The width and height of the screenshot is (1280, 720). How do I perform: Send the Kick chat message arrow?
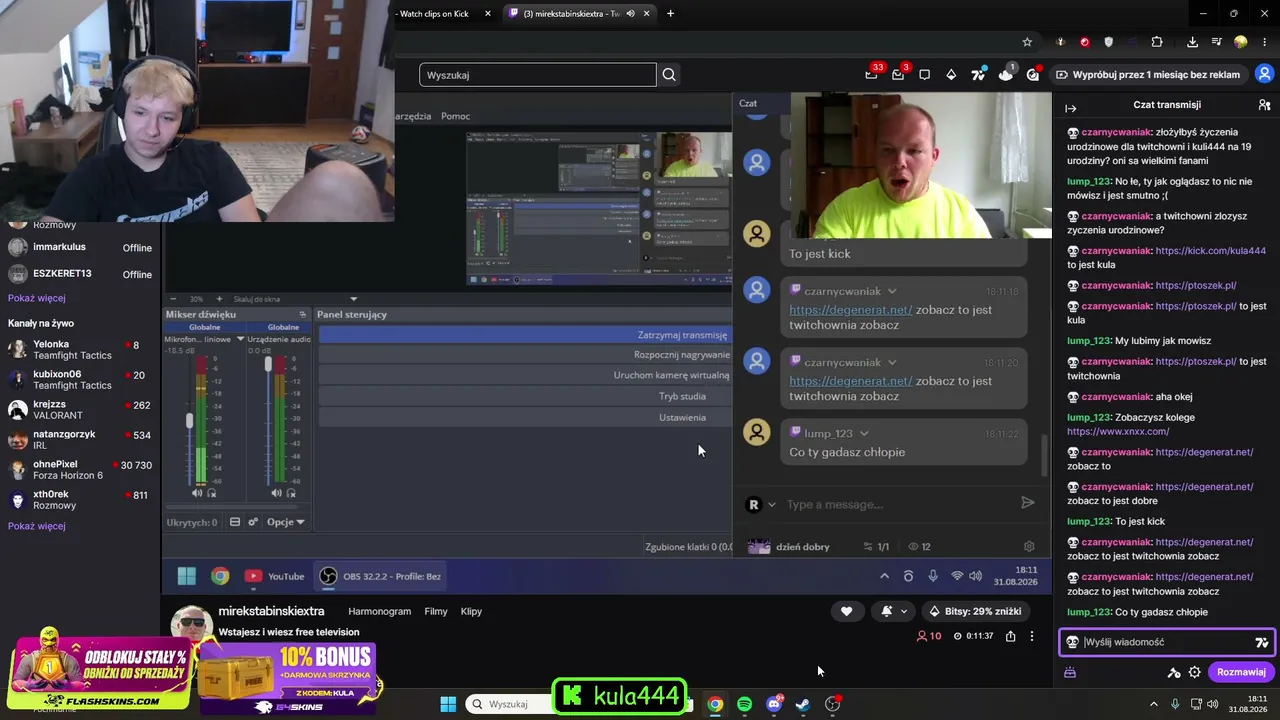click(1027, 503)
